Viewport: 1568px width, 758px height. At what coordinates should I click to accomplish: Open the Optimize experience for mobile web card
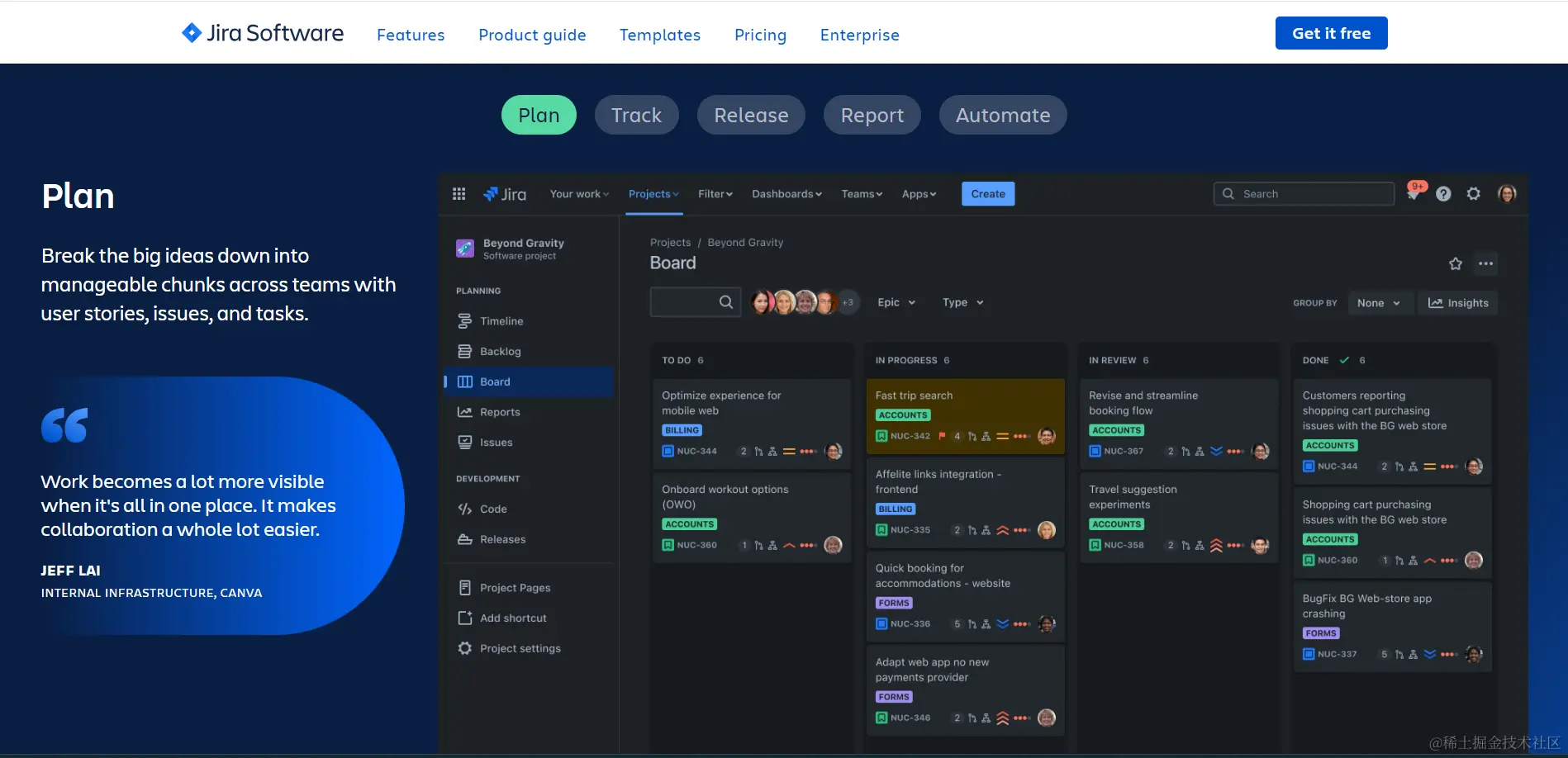pos(751,424)
